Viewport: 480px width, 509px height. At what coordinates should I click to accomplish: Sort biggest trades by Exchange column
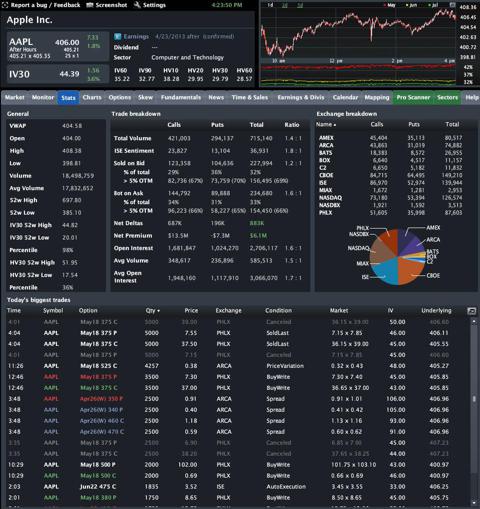[x=229, y=311]
